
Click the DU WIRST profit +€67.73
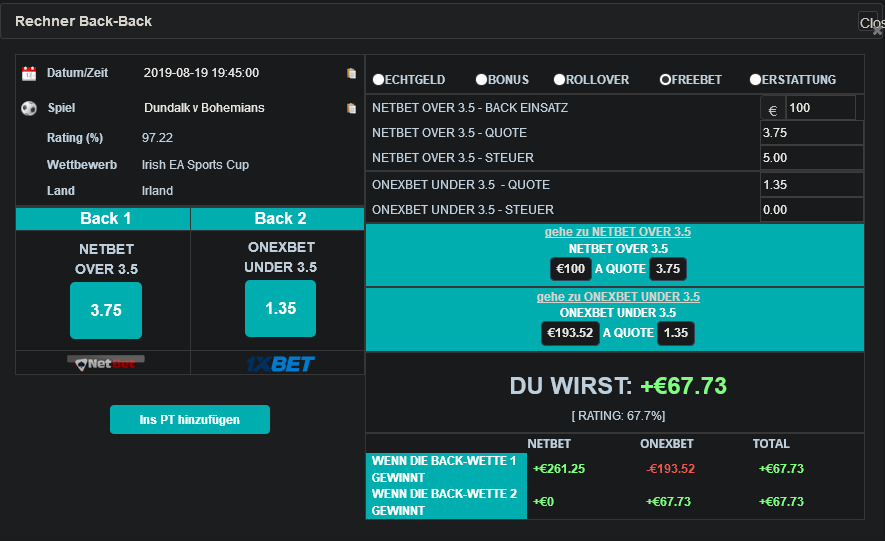pyautogui.click(x=684, y=386)
